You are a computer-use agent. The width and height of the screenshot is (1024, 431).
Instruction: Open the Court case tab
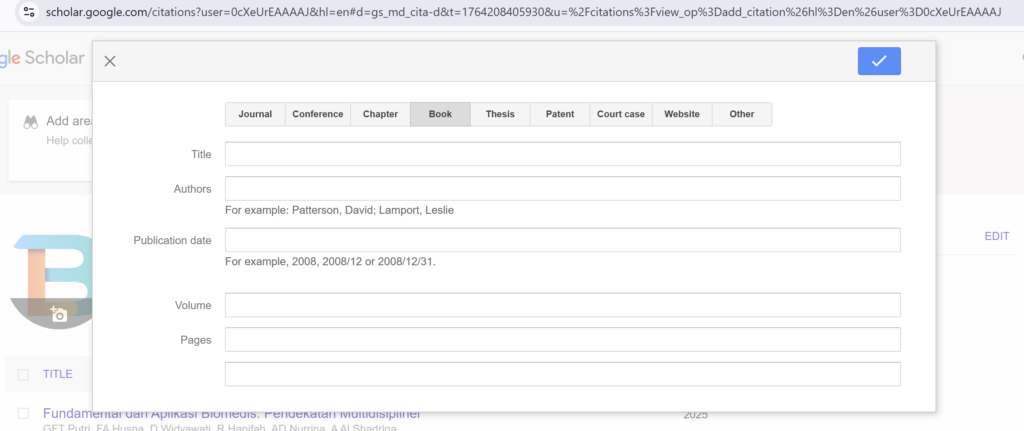[621, 114]
